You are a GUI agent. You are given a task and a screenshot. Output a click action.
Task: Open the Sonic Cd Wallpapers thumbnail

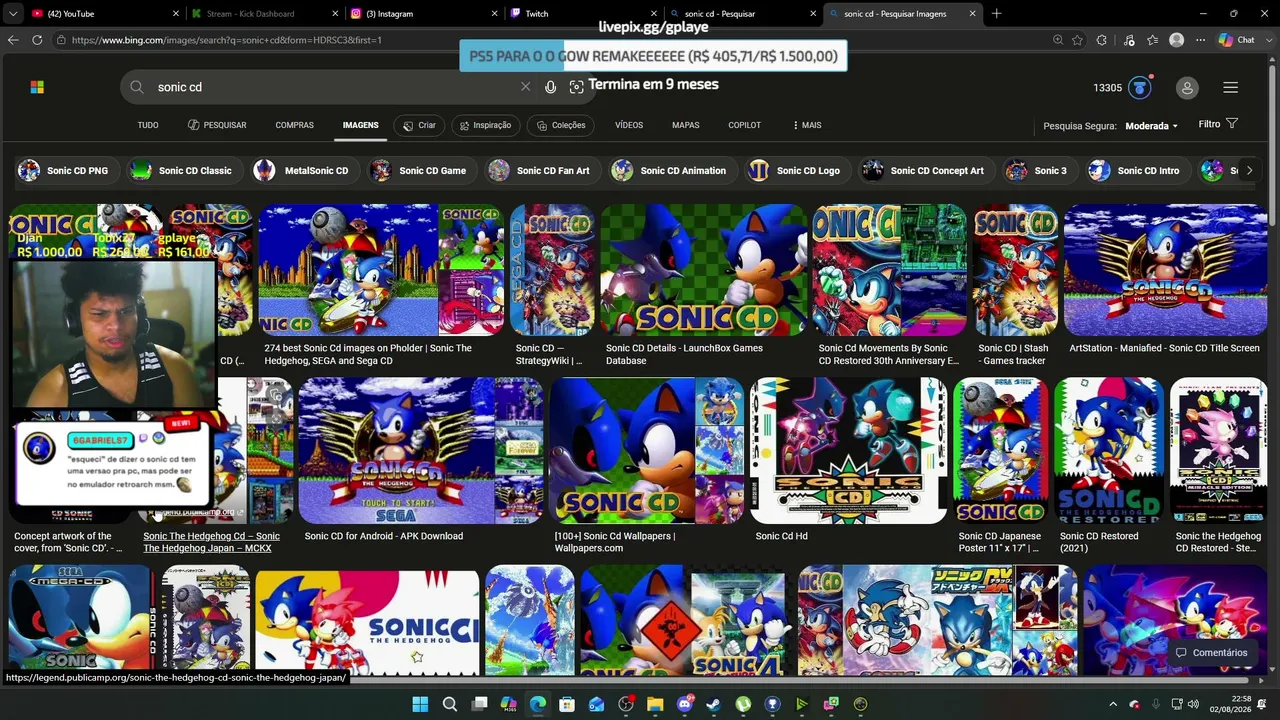point(647,451)
